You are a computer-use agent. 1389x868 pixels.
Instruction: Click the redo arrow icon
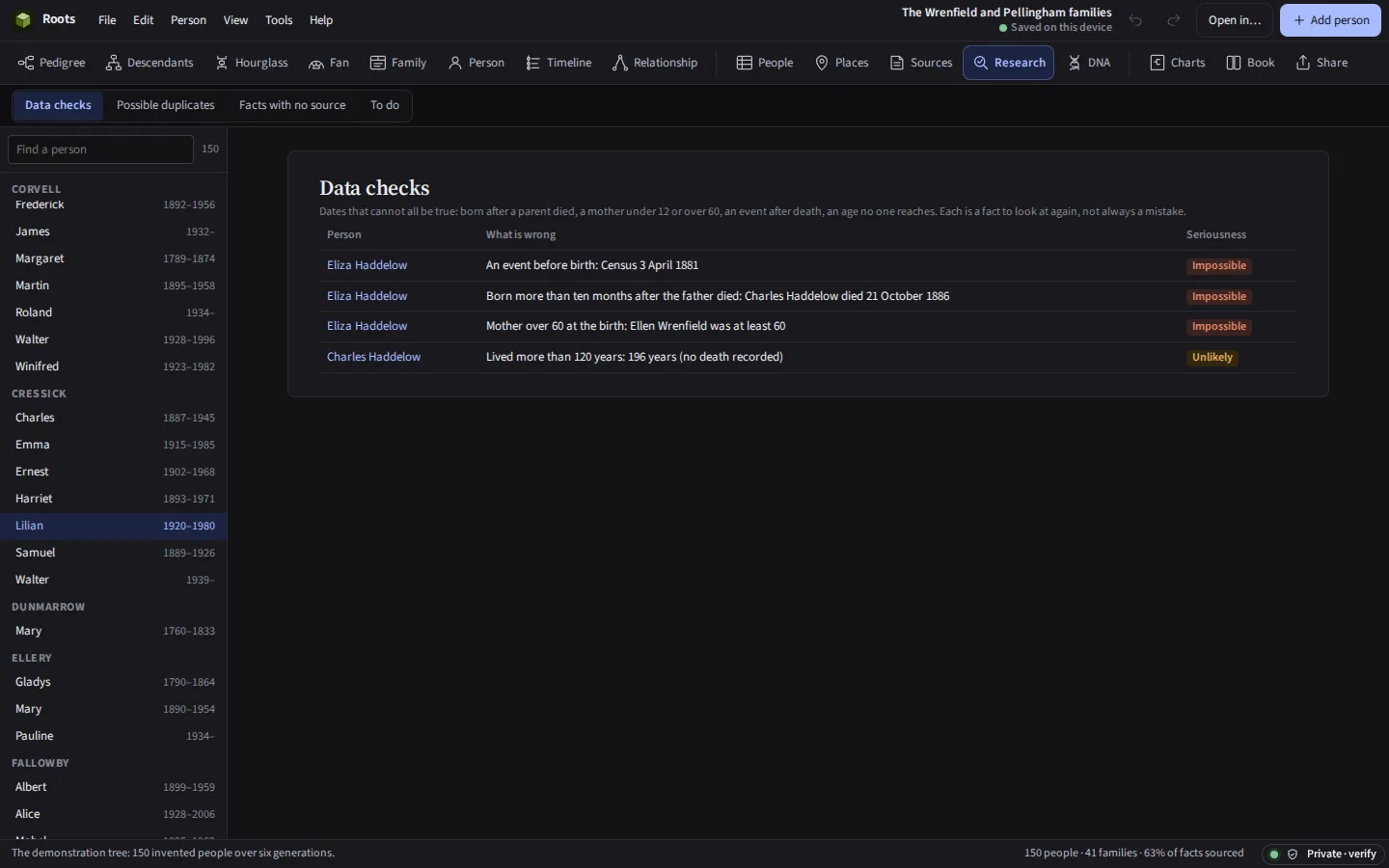pyautogui.click(x=1174, y=20)
